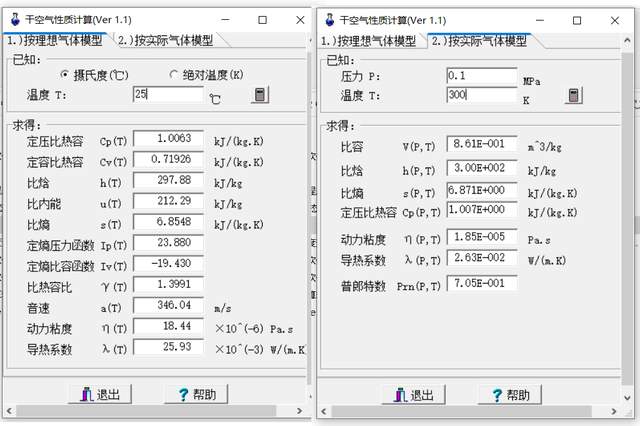Click η(P,T) field 1.85E-005
This screenshot has height=426, width=640.
click(x=482, y=237)
